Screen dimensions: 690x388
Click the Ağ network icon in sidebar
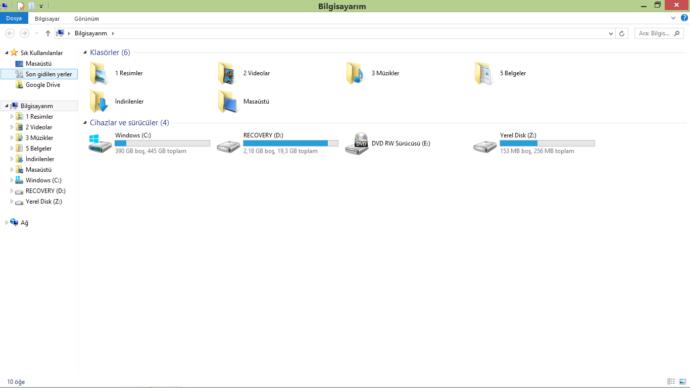[x=14, y=222]
